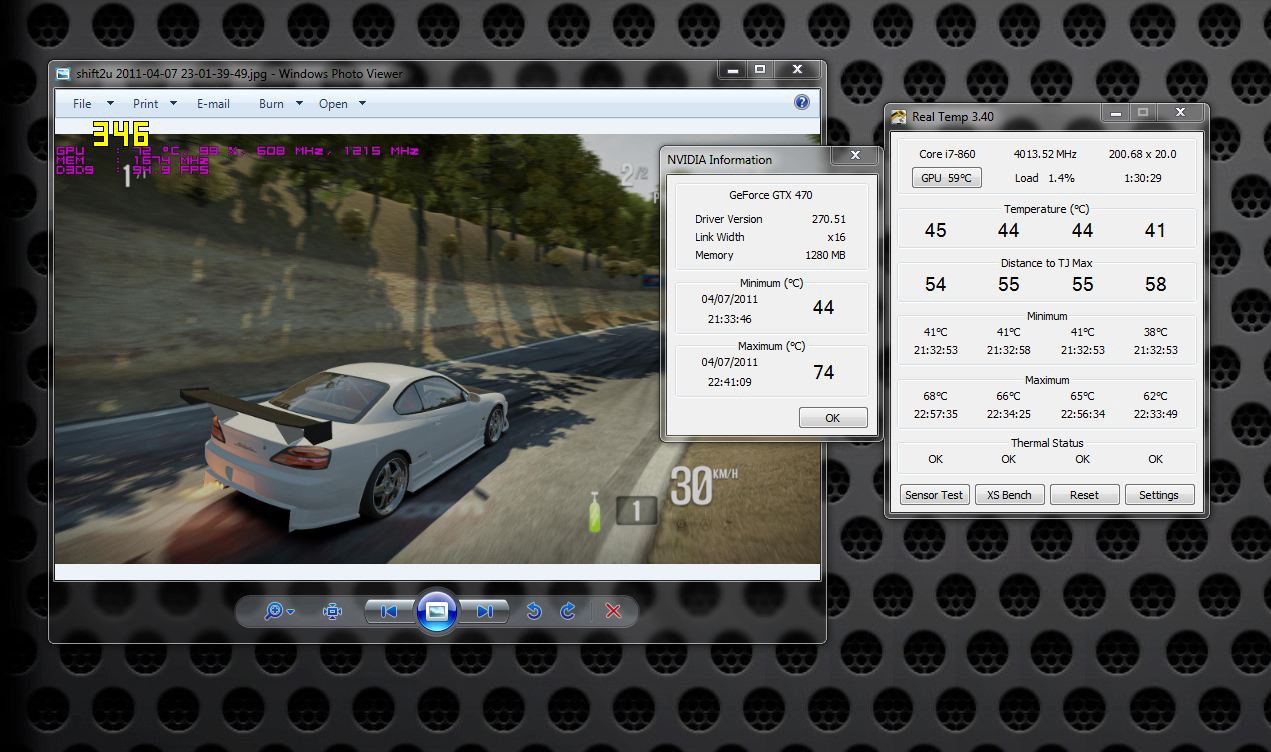Open the Burn menu in Photo Viewer
Screen dimensions: 1271x752
[271, 104]
